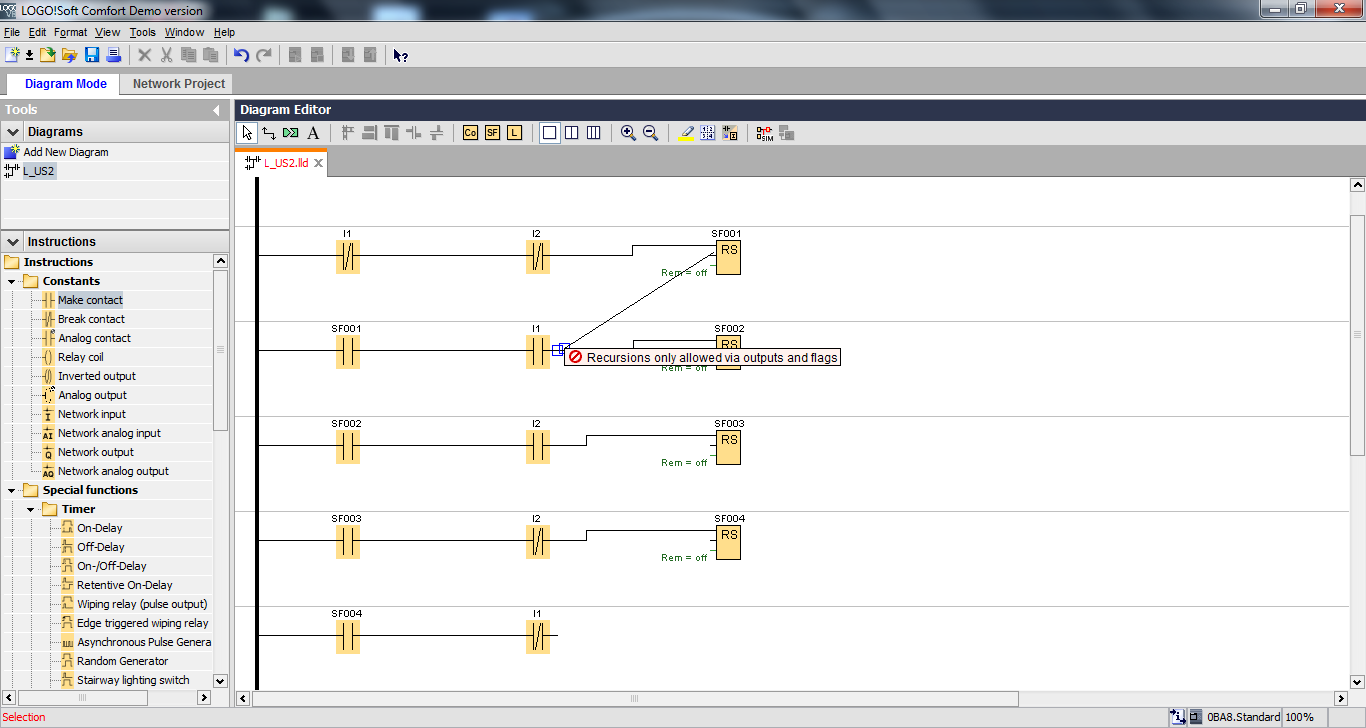Toggle the yellow highlighter tool
1366x728 pixels.
(x=686, y=132)
